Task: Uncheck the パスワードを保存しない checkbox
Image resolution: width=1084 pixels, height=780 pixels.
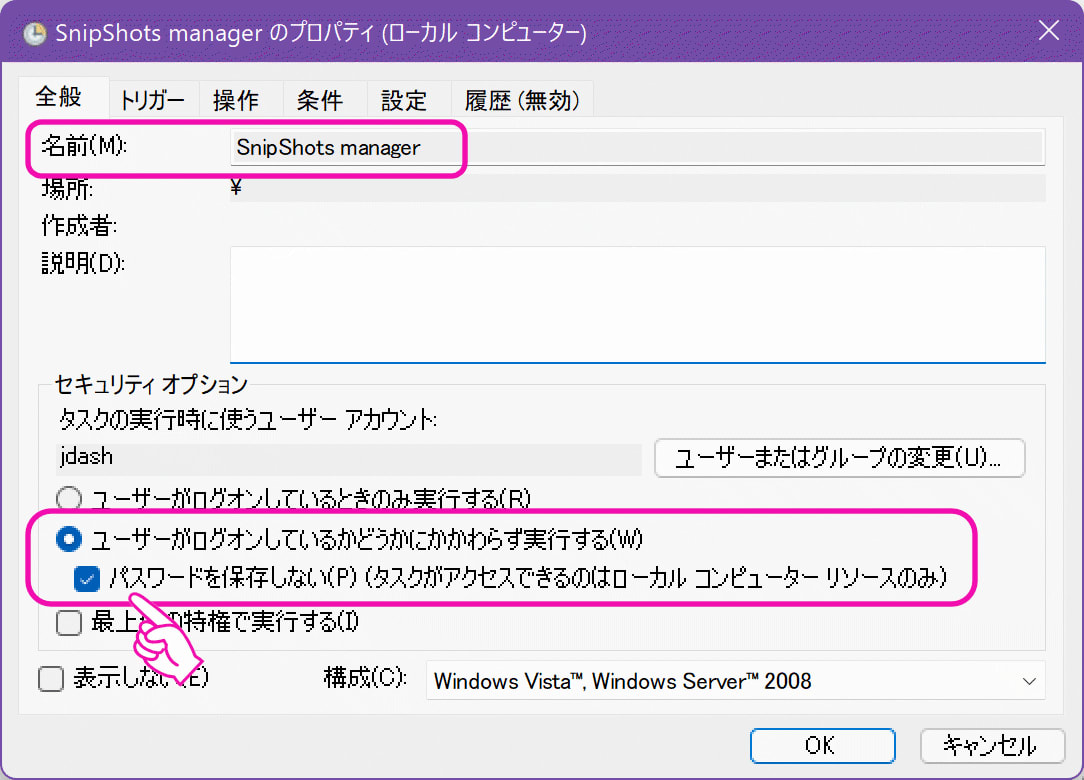Action: pyautogui.click(x=87, y=579)
